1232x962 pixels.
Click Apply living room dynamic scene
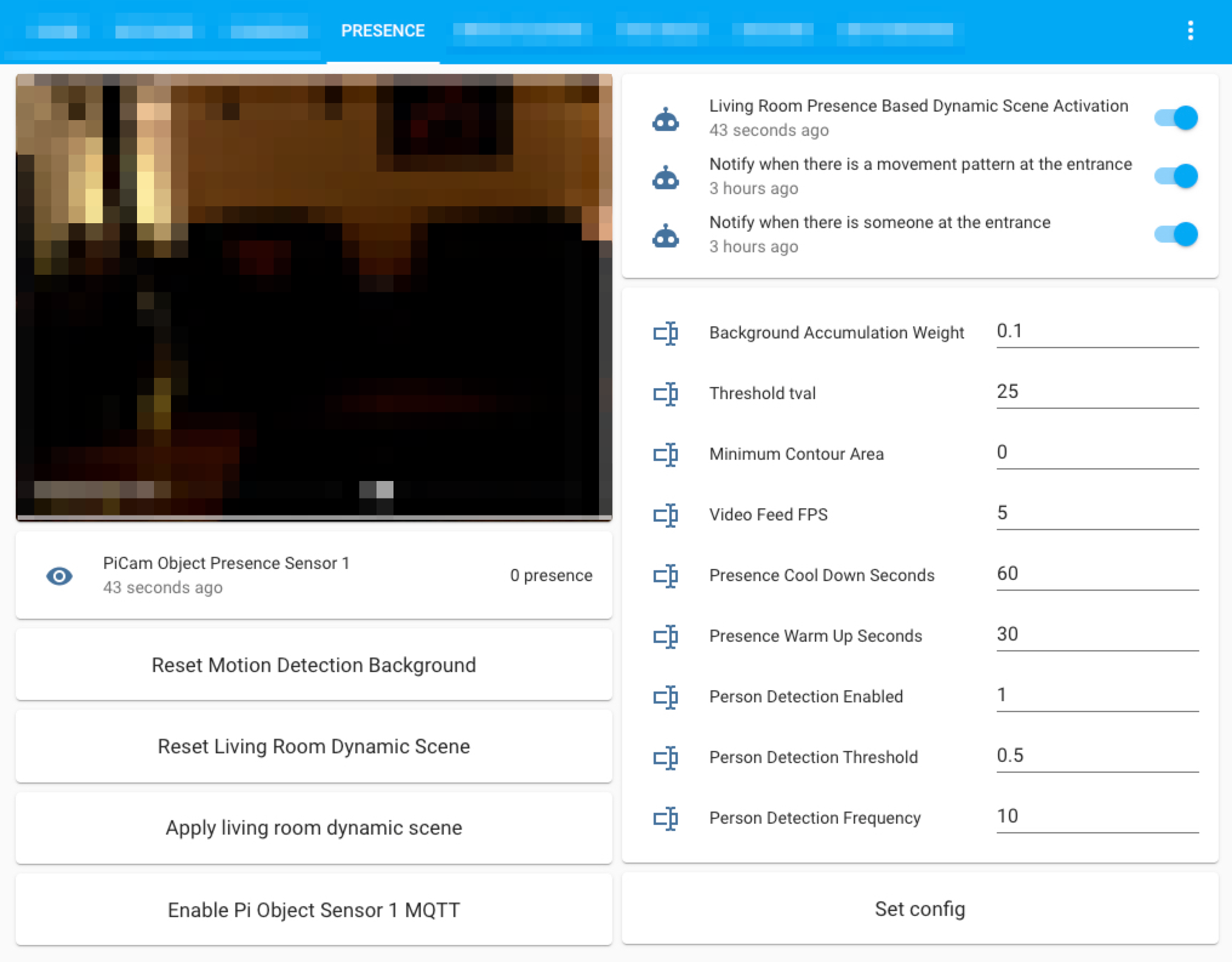313,828
